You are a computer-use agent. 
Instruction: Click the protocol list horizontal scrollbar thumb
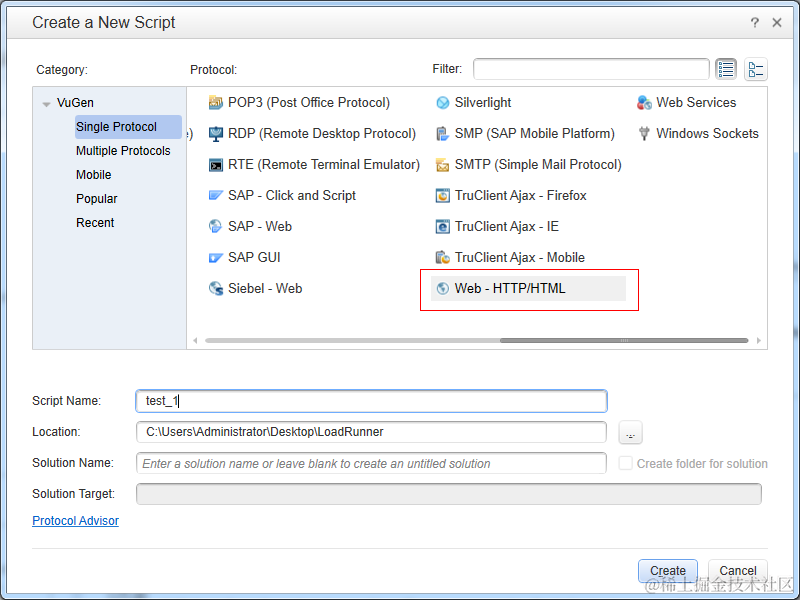624,340
